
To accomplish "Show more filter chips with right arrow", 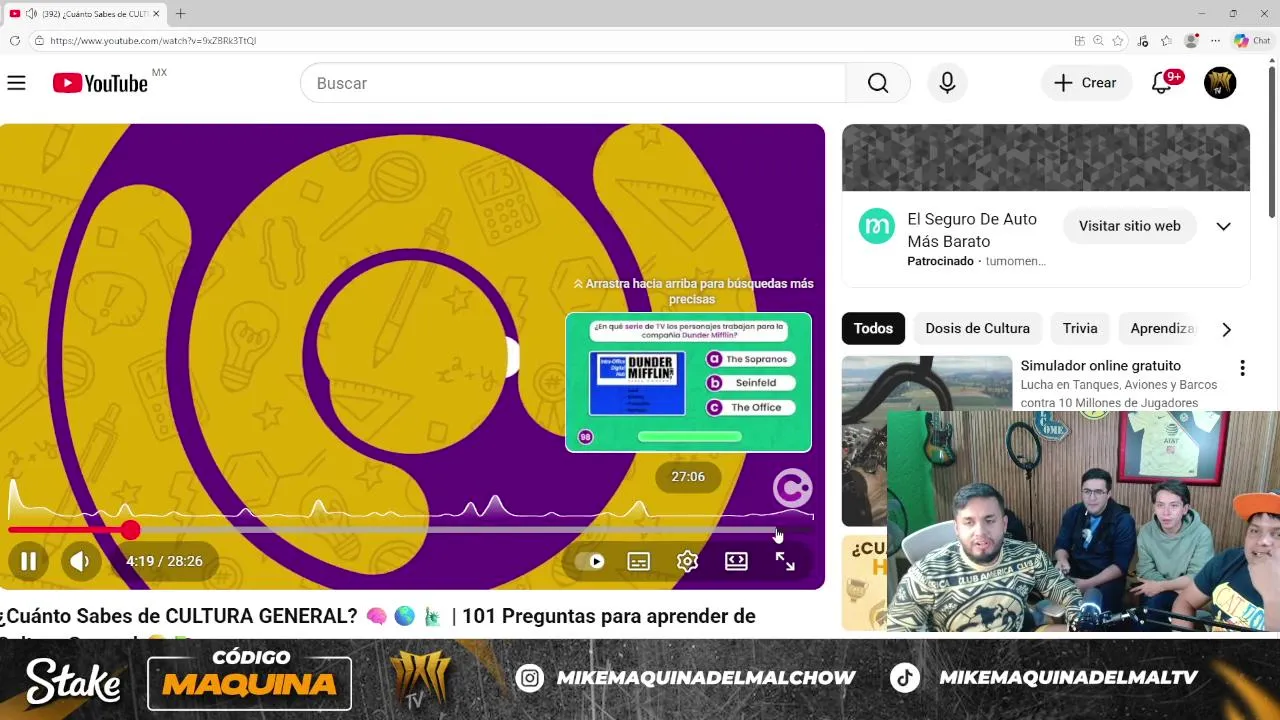I will [x=1226, y=329].
